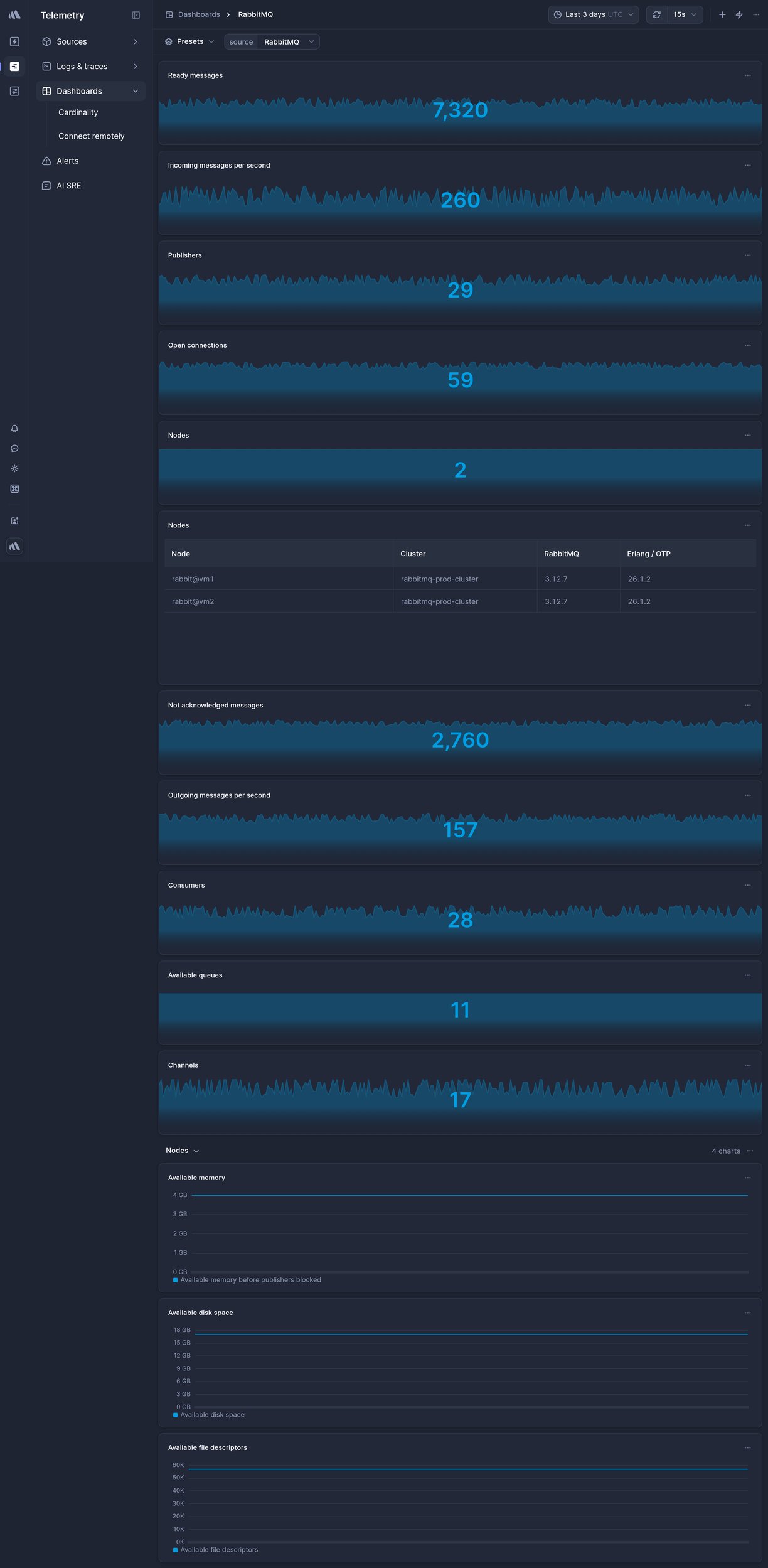
Task: Open Connect remotely page
Action: (x=91, y=136)
